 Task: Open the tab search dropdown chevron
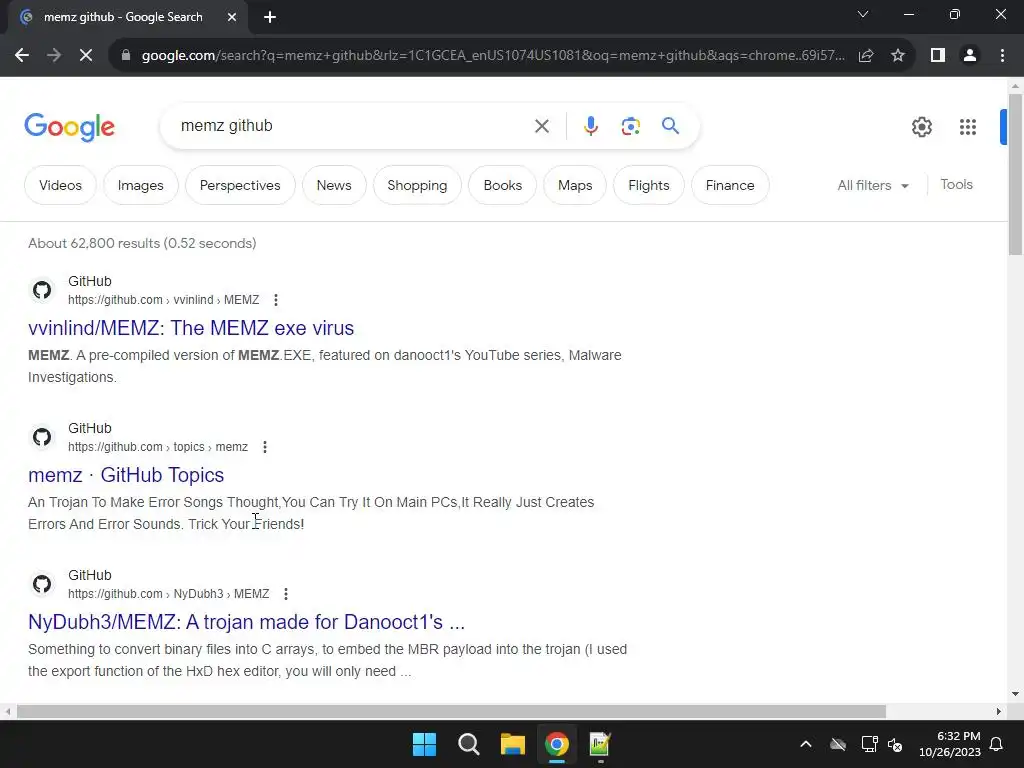click(863, 14)
